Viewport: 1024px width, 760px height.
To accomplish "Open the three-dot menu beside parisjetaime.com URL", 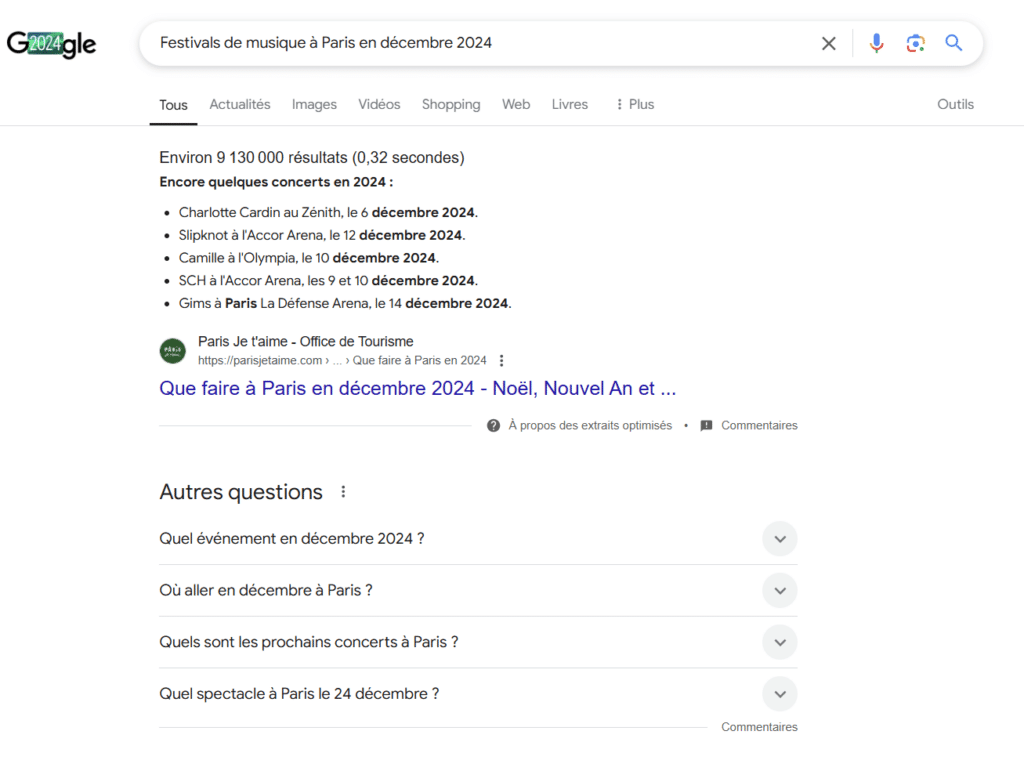I will (502, 360).
